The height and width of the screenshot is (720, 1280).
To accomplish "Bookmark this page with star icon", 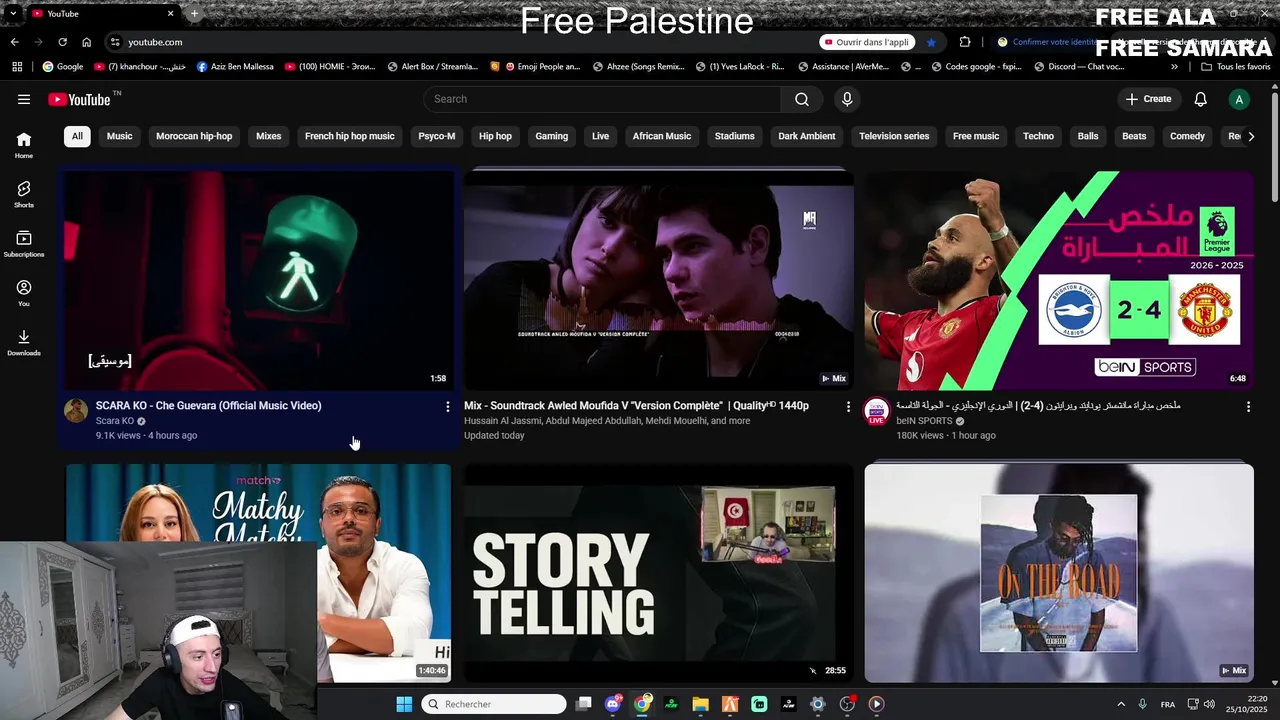I will 931,42.
